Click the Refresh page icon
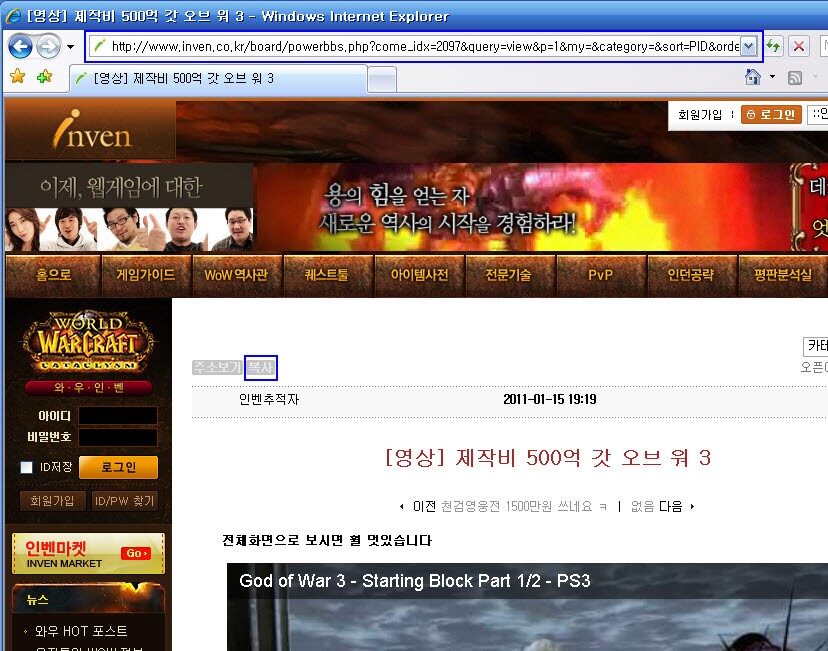828x651 pixels. pos(774,46)
